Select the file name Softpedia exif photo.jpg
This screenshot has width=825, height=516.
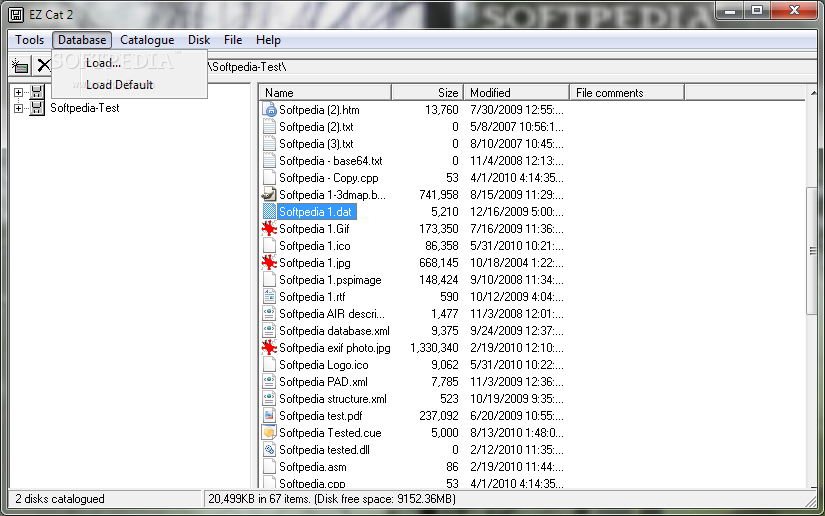335,348
